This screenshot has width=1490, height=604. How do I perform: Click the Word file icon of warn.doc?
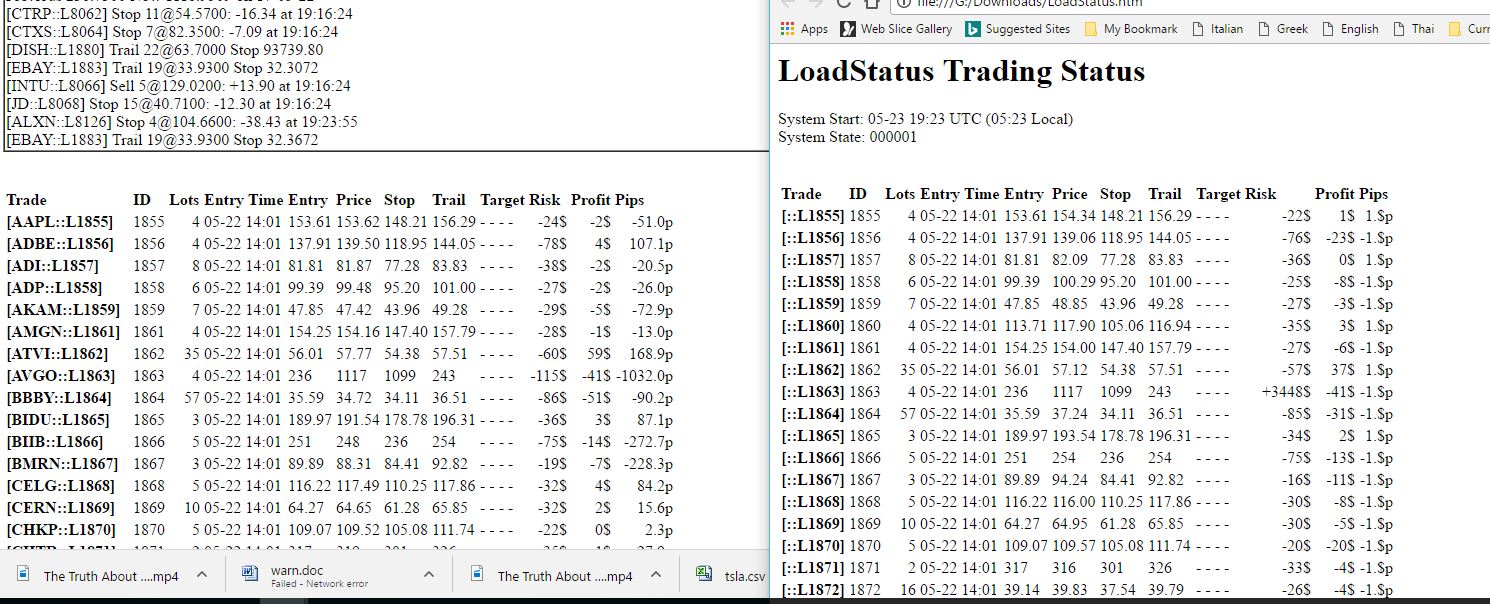251,575
